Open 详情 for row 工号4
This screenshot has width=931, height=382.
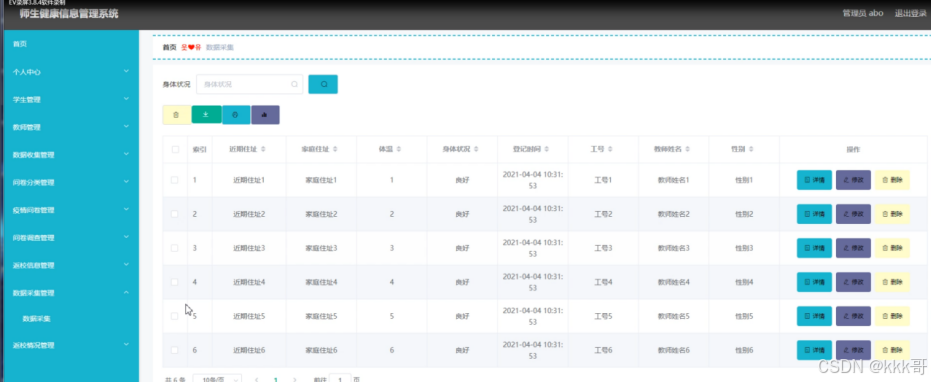tap(814, 282)
